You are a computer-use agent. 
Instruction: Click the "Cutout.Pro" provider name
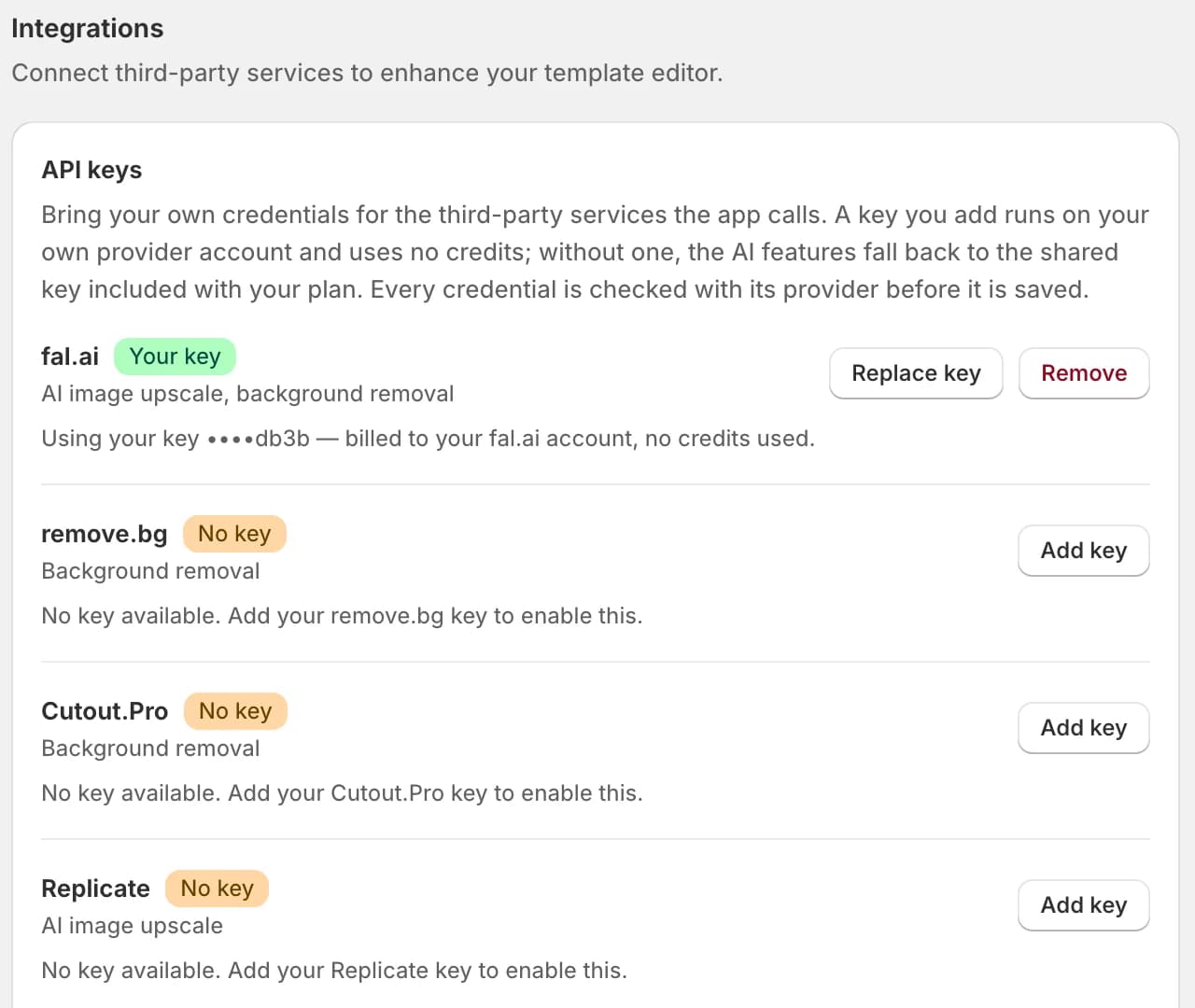coord(105,711)
